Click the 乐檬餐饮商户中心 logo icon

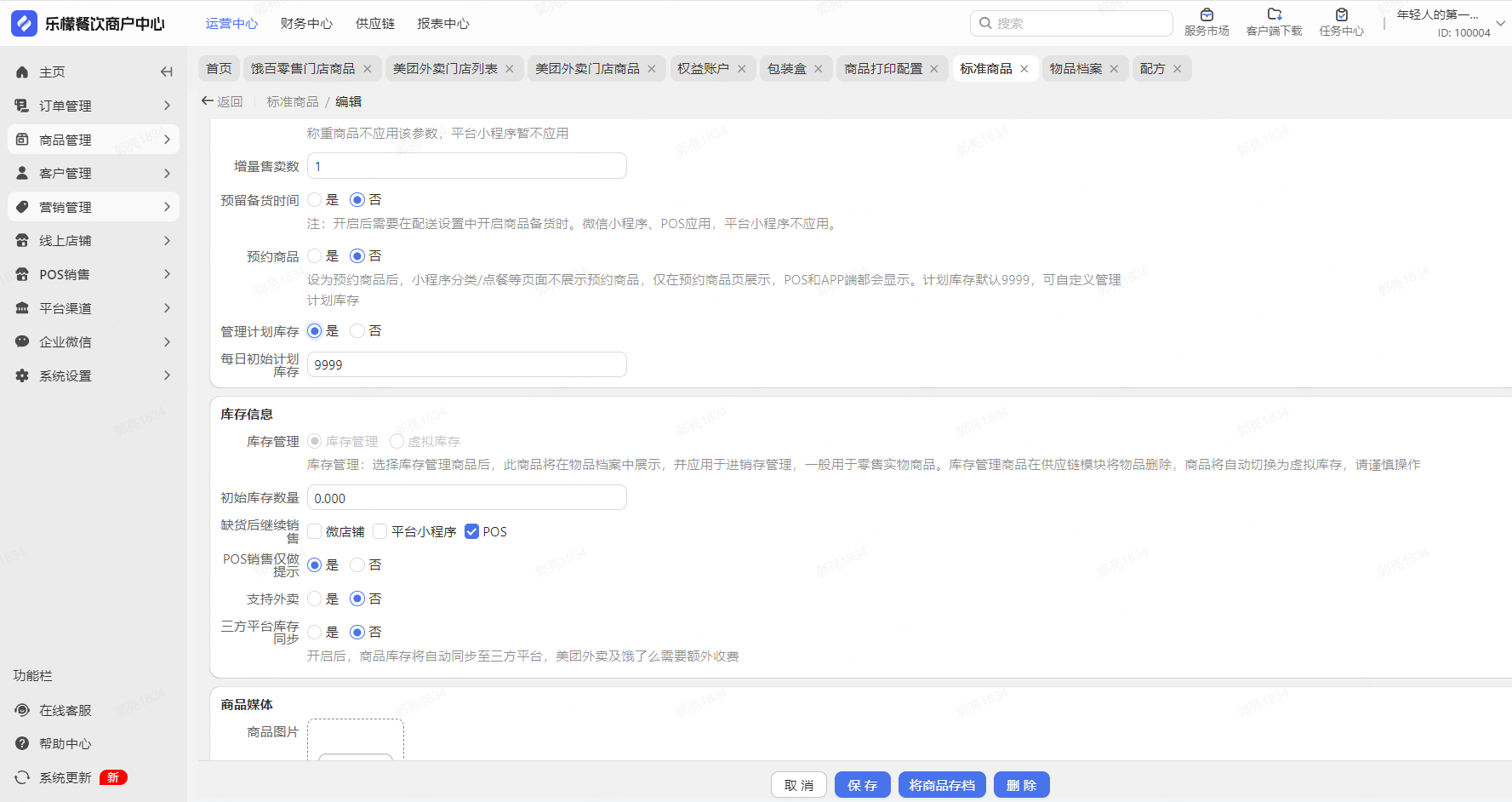[24, 23]
